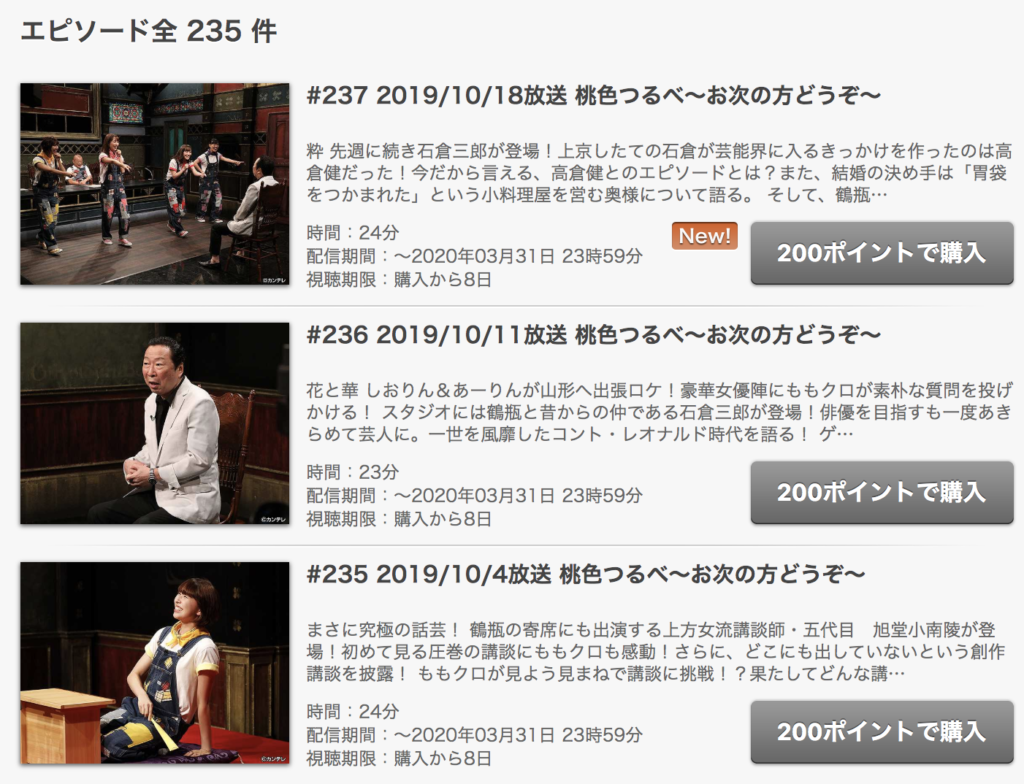This screenshot has width=1024, height=784.
Task: Open thumbnail for episode #236
Action: [x=155, y=423]
